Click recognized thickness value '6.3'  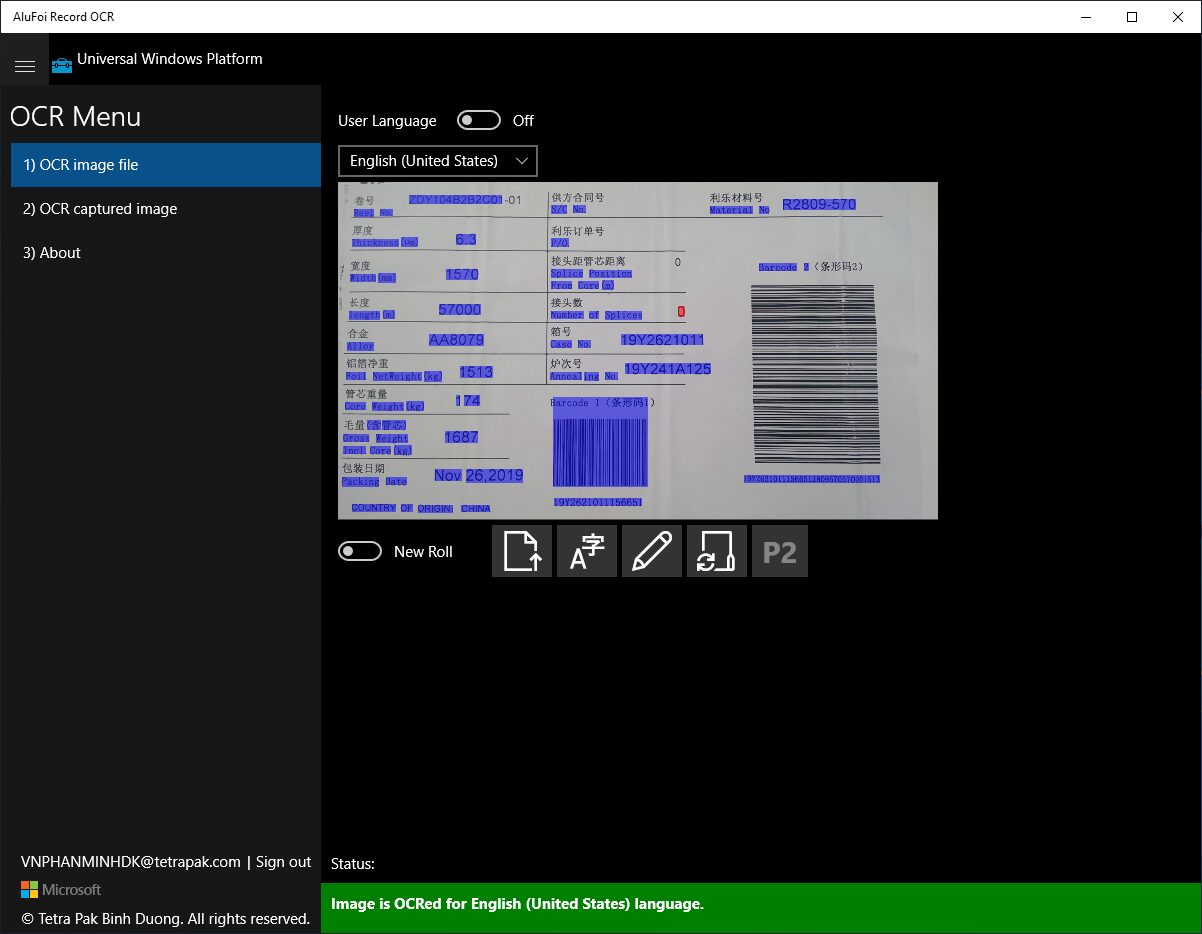(x=466, y=240)
